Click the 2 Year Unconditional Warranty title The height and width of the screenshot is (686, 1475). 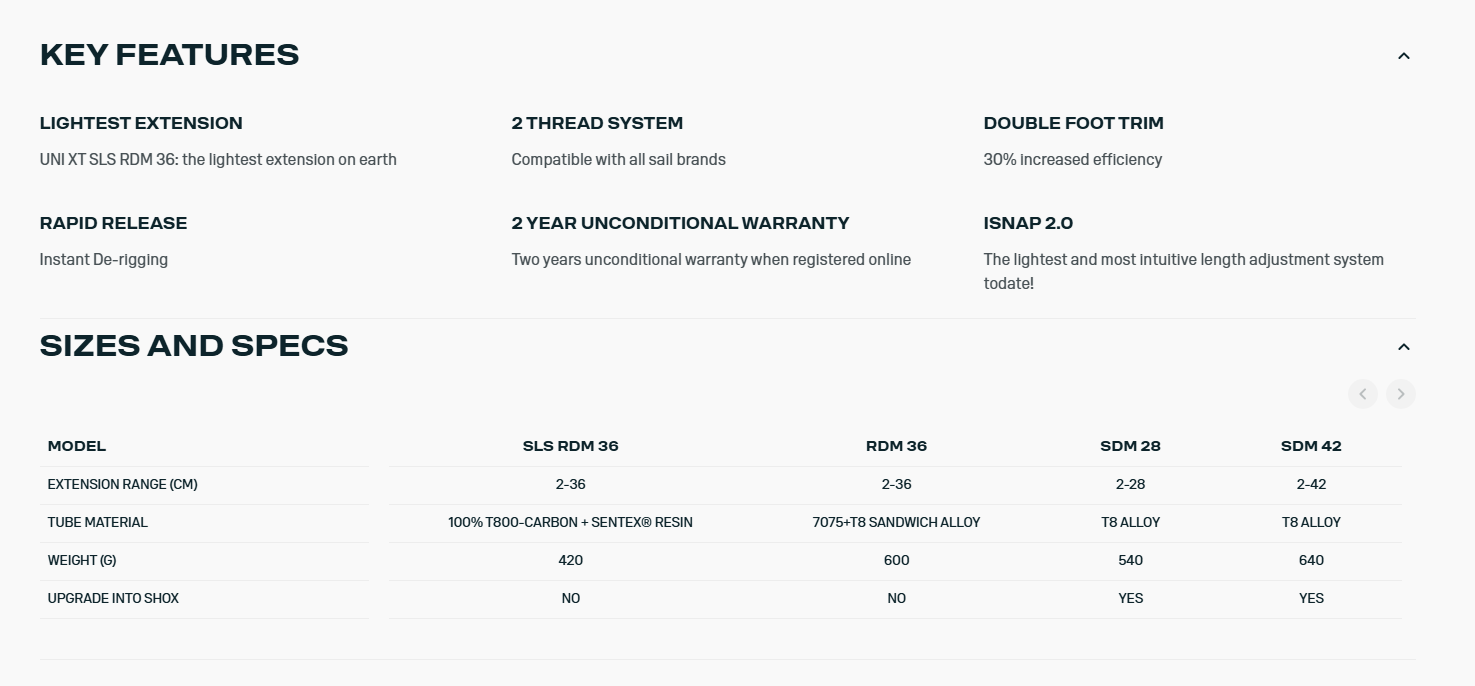pyautogui.click(x=680, y=223)
